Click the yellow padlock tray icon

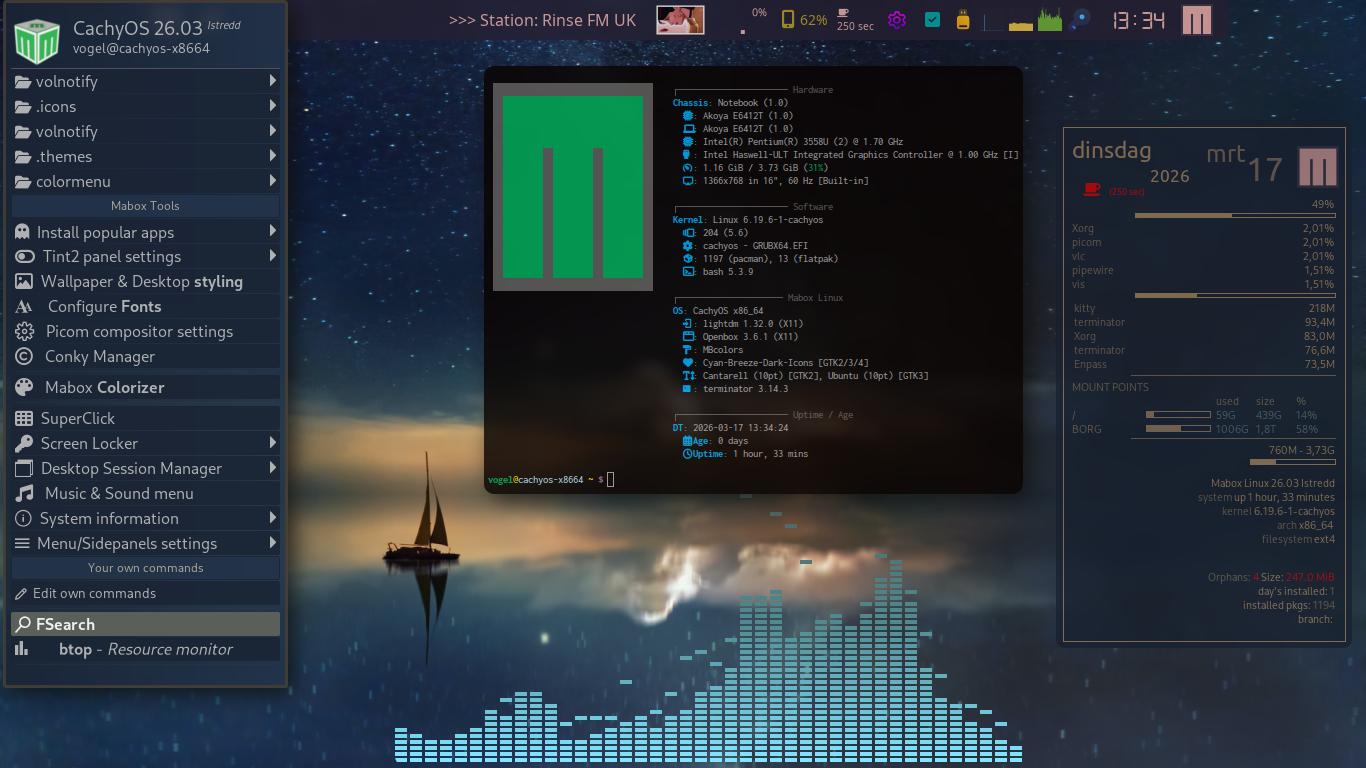point(963,20)
